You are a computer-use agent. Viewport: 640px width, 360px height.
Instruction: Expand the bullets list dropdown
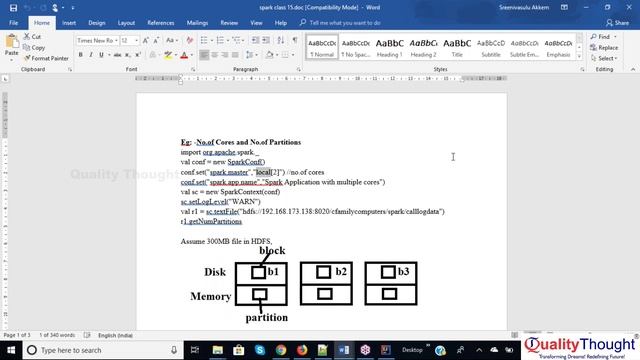[x=212, y=40]
